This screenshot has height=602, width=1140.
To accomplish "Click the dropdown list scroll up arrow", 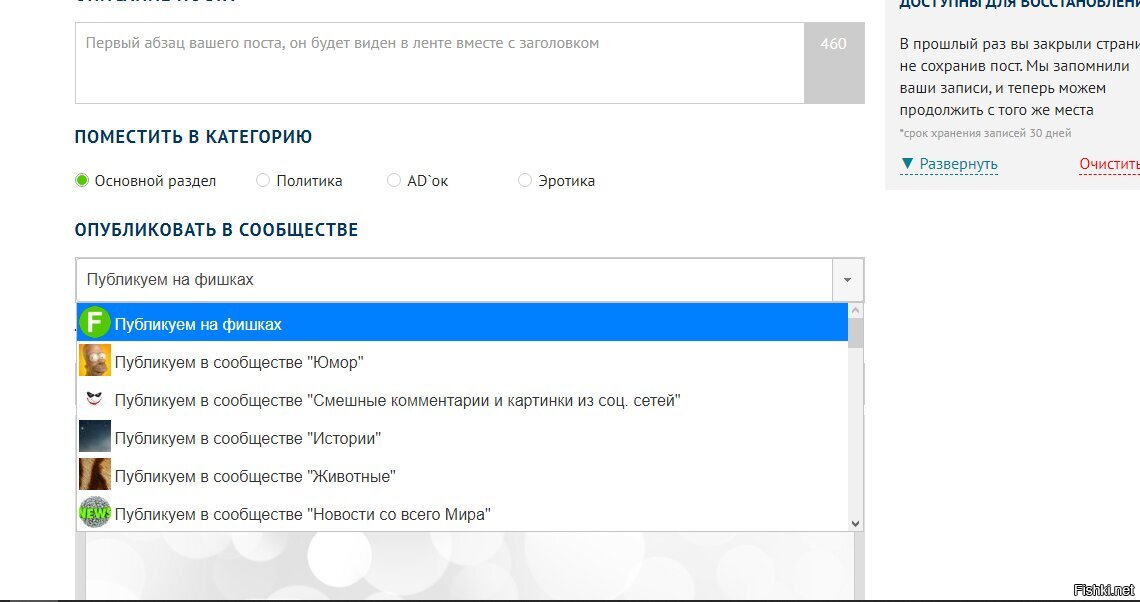I will point(855,311).
